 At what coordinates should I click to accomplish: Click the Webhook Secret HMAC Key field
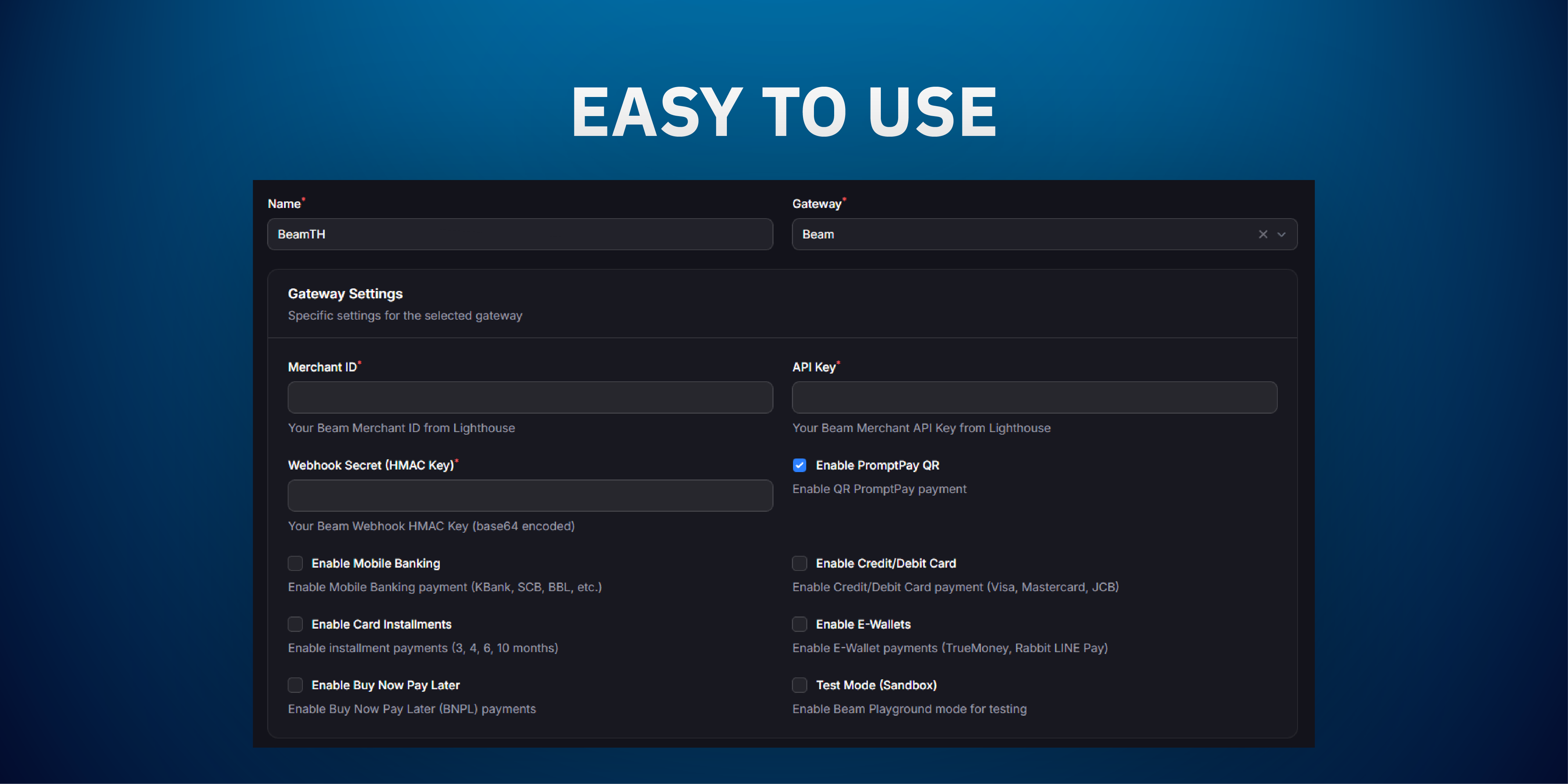click(530, 496)
